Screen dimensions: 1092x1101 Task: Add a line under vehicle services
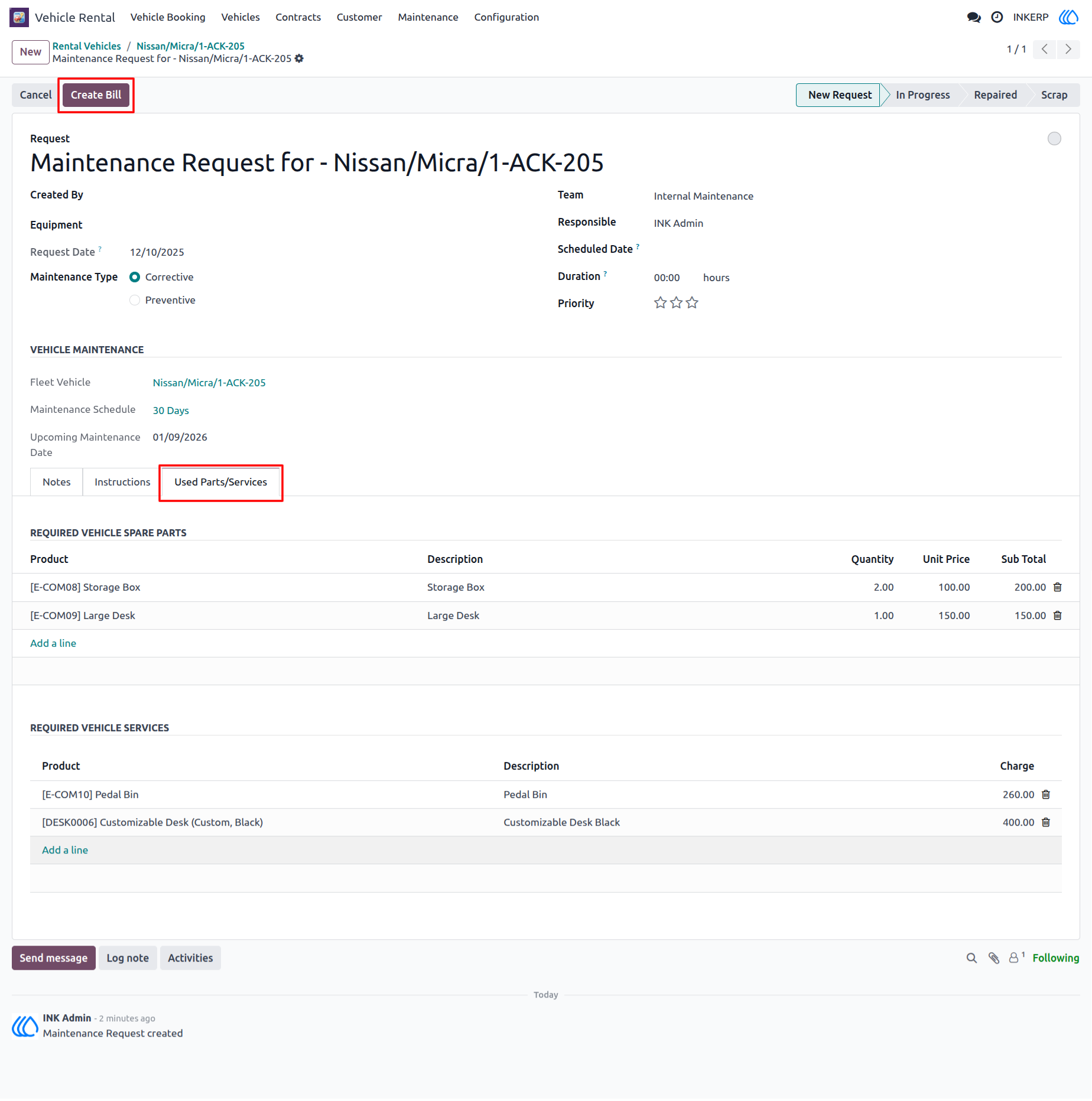coord(65,850)
